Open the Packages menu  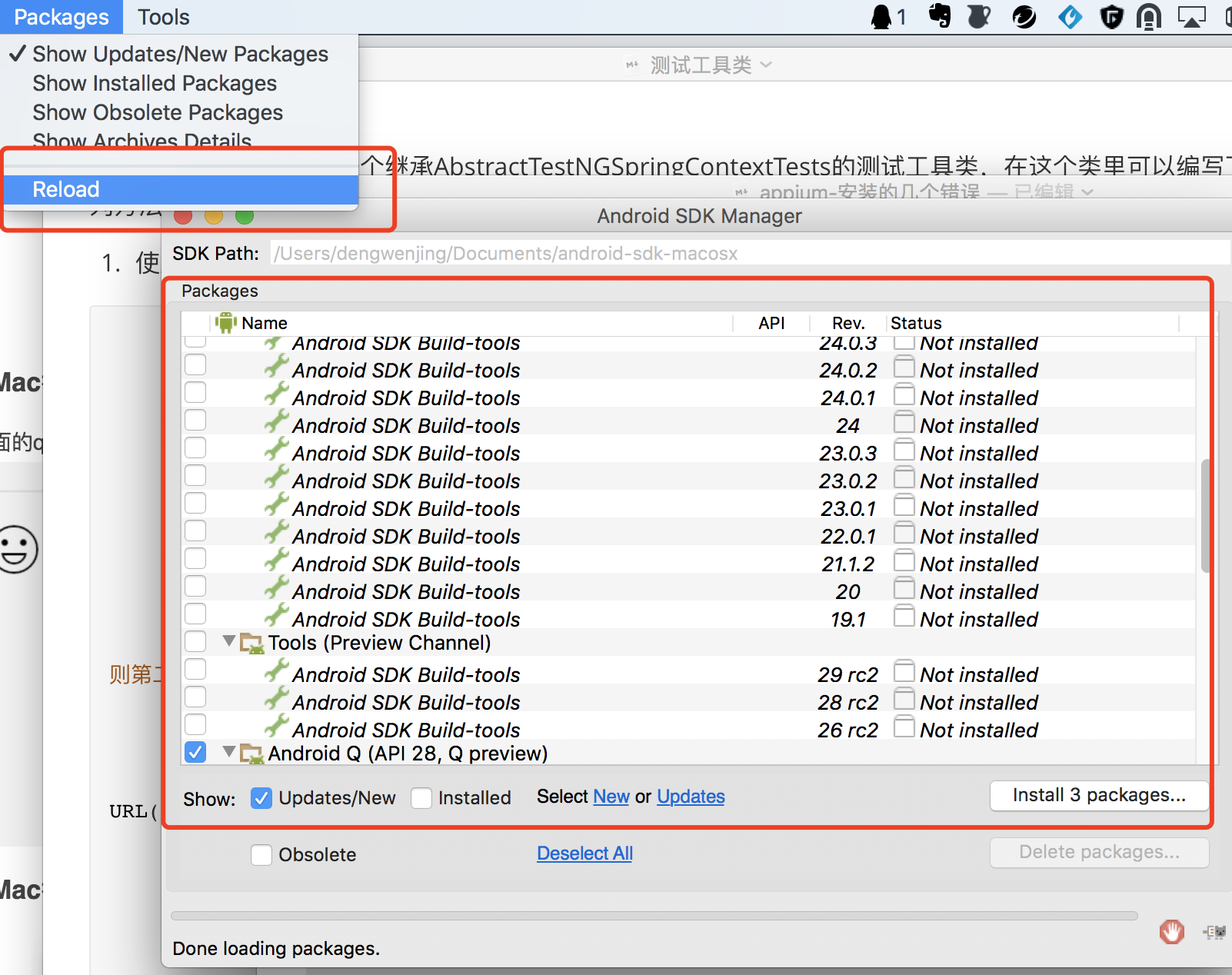pyautogui.click(x=62, y=17)
